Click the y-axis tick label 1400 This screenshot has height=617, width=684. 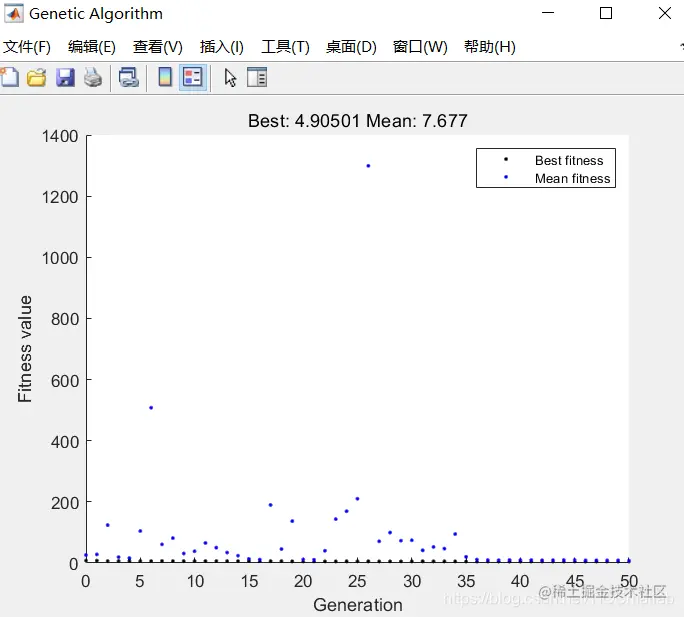pos(60,137)
